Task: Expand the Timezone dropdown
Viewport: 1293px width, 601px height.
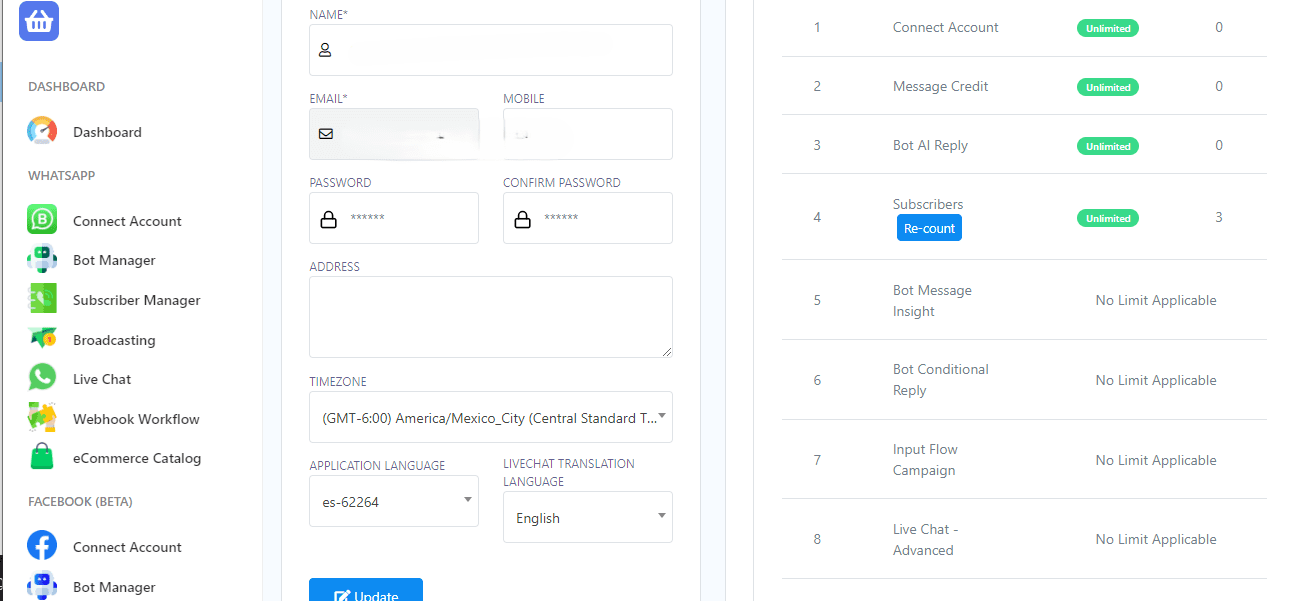Action: [490, 417]
